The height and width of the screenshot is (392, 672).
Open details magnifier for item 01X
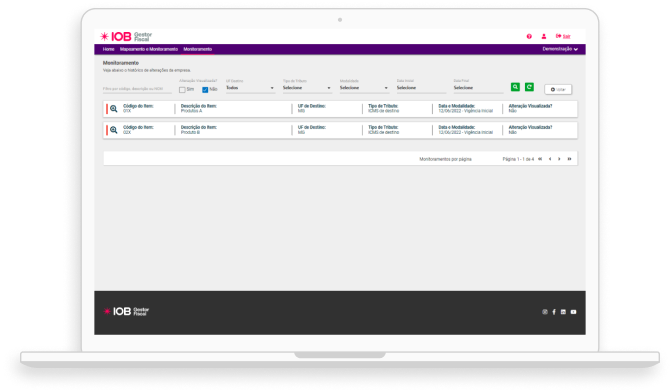pyautogui.click(x=114, y=109)
